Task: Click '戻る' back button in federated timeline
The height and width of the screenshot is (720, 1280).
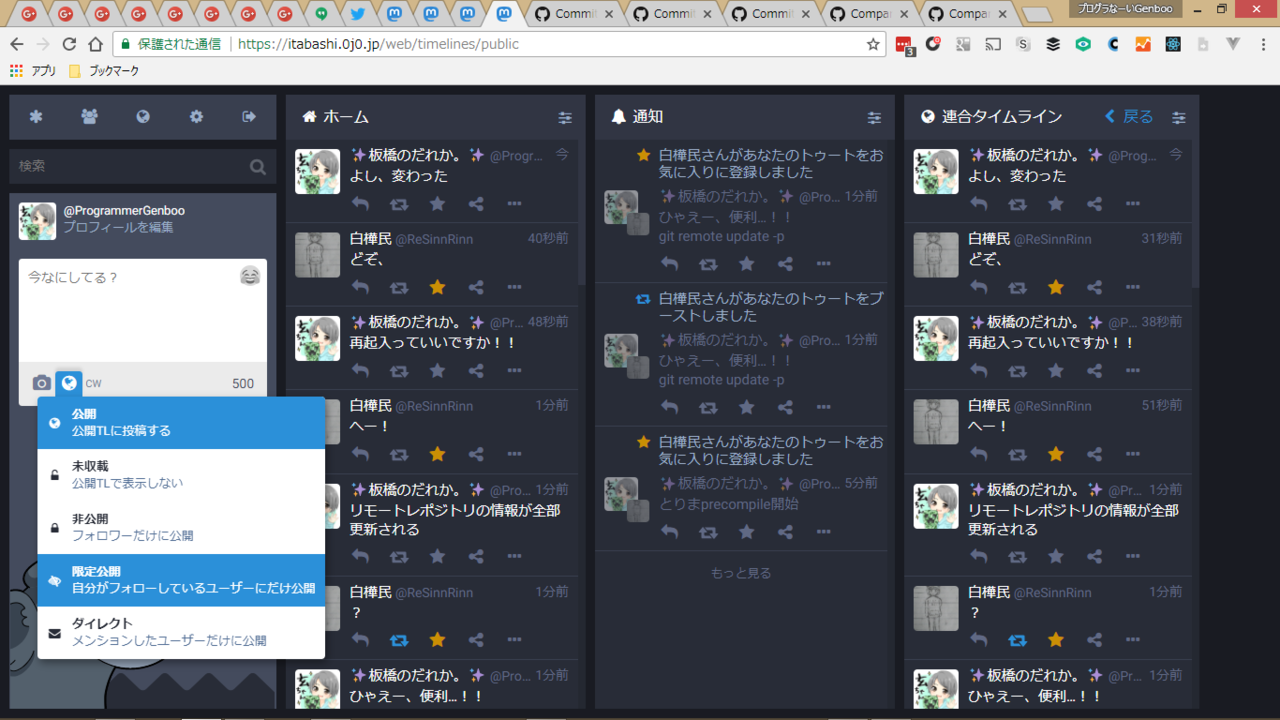Action: (1129, 117)
